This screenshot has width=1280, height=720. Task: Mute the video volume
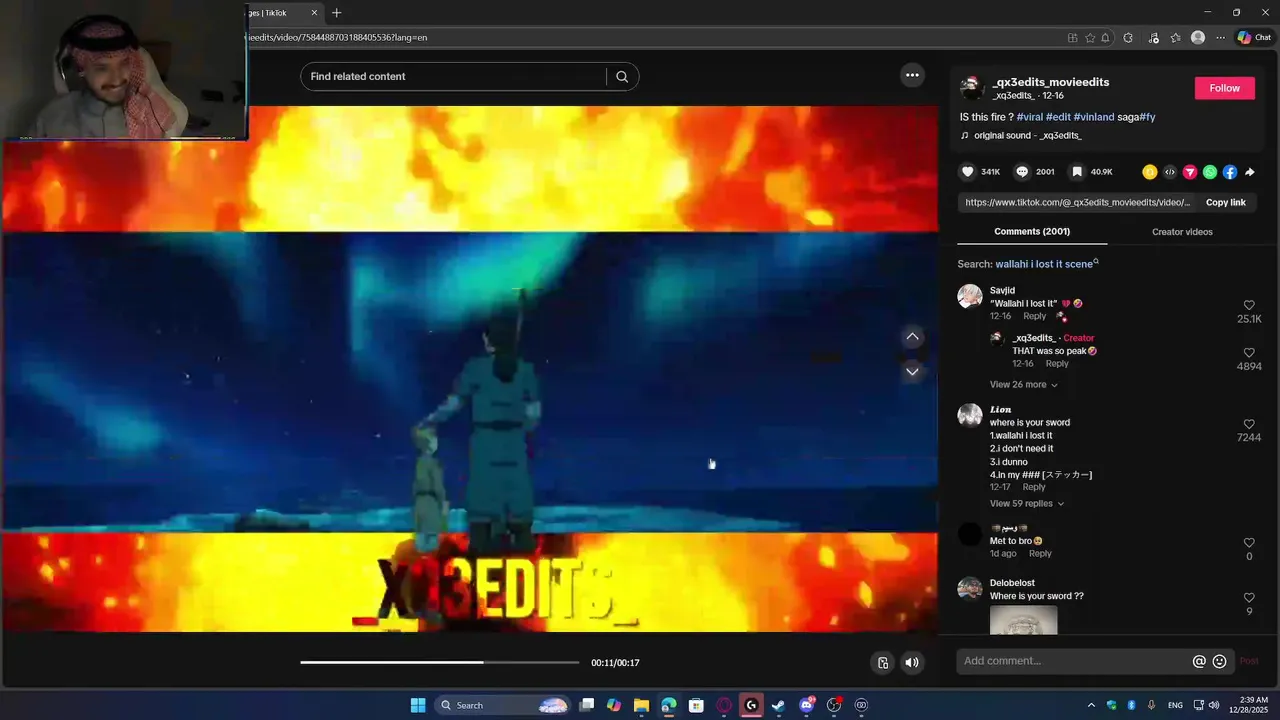click(911, 662)
